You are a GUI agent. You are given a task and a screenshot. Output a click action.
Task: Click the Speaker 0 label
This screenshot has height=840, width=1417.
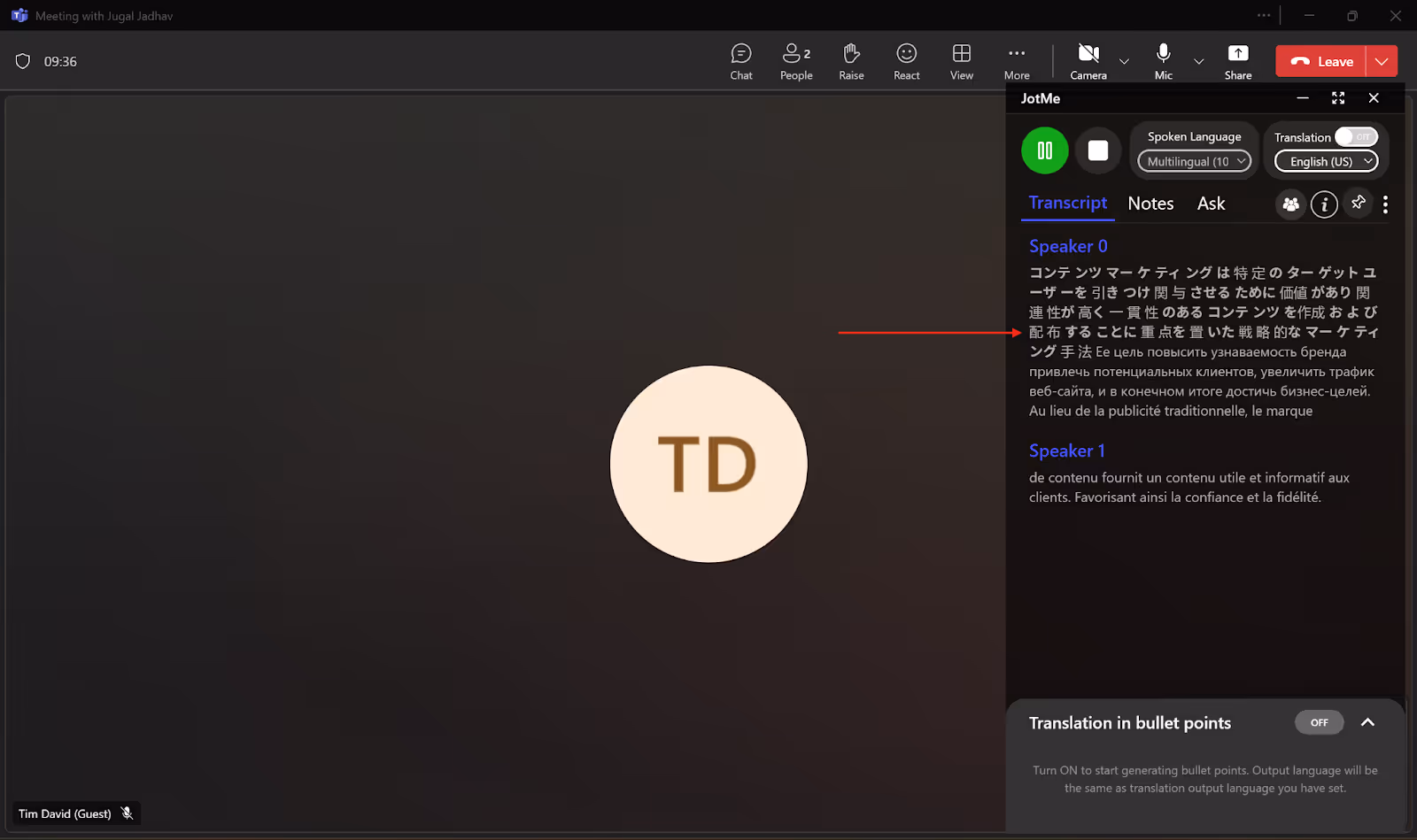click(x=1068, y=246)
